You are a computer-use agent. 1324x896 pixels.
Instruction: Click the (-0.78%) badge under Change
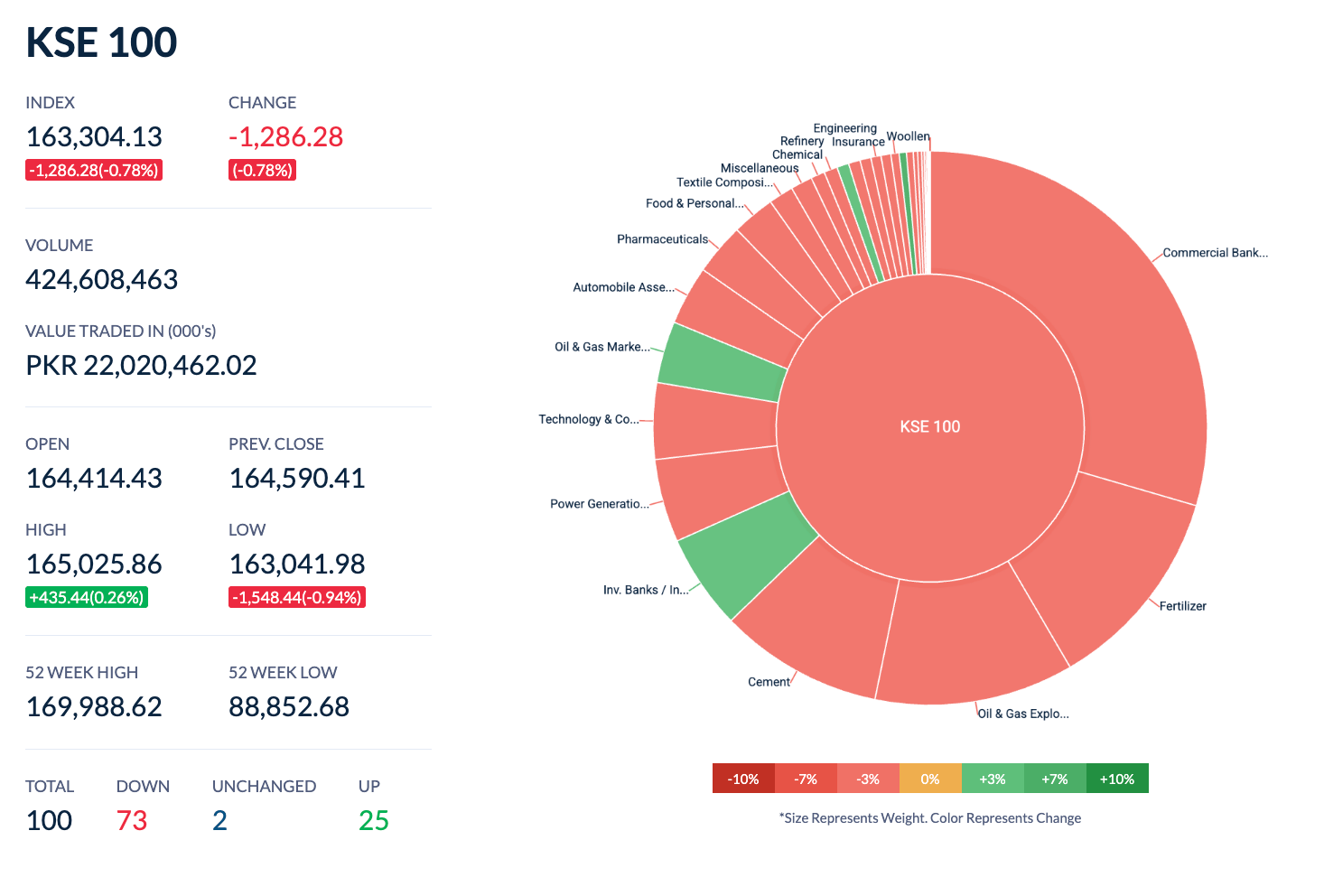point(262,170)
